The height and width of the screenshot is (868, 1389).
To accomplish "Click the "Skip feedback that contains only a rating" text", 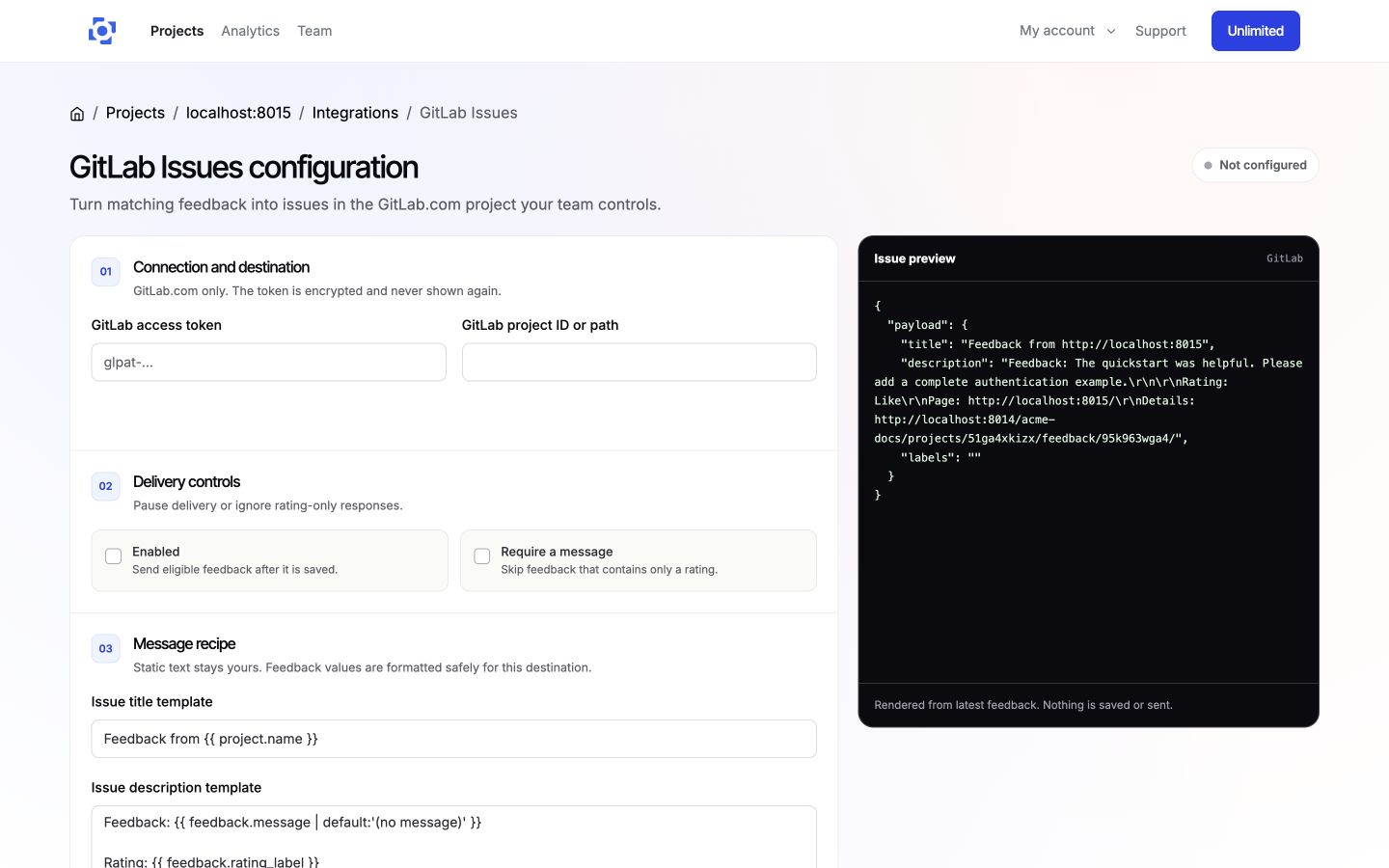I will (x=609, y=570).
